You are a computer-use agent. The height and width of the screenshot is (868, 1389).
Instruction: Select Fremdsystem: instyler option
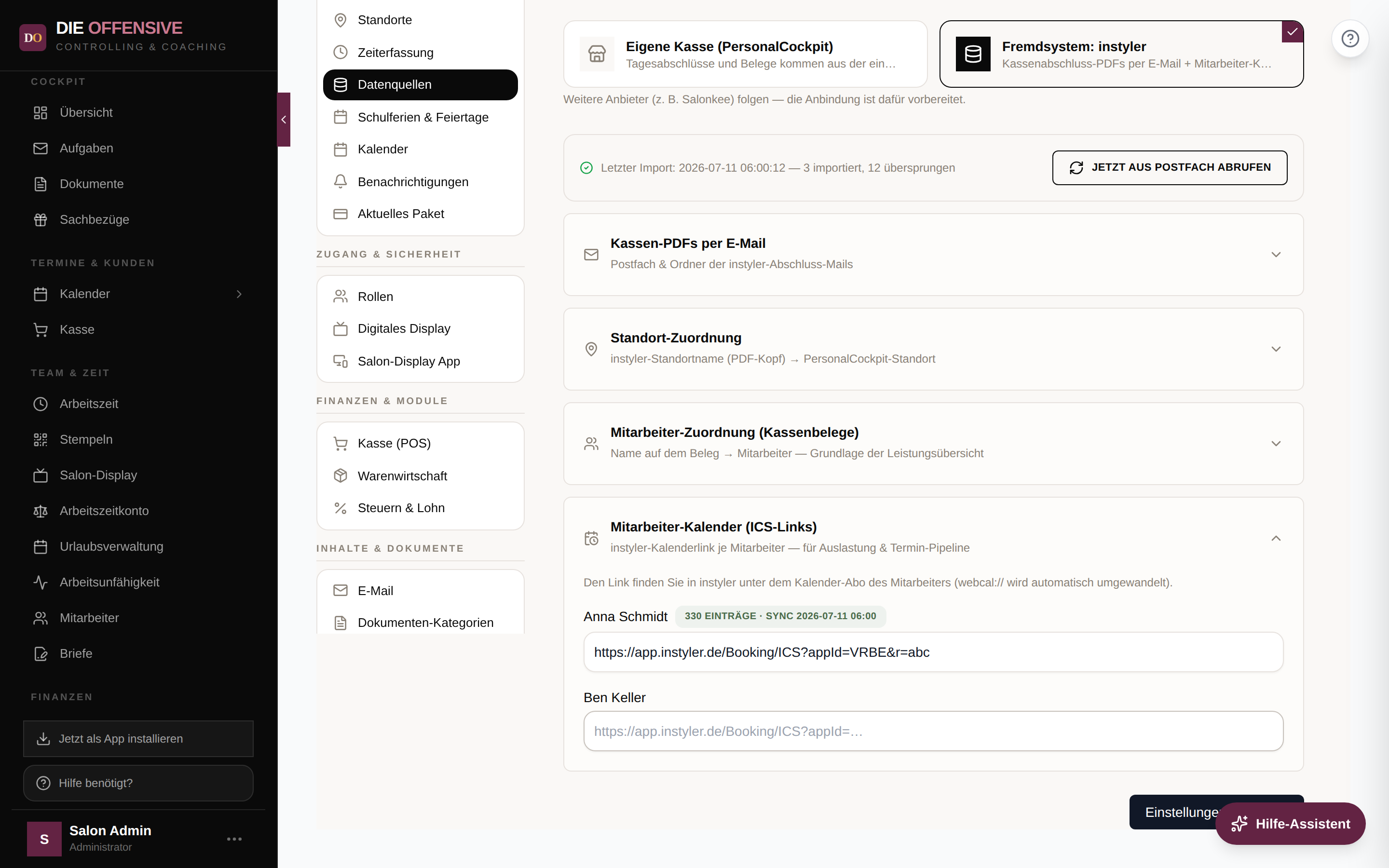1121,54
